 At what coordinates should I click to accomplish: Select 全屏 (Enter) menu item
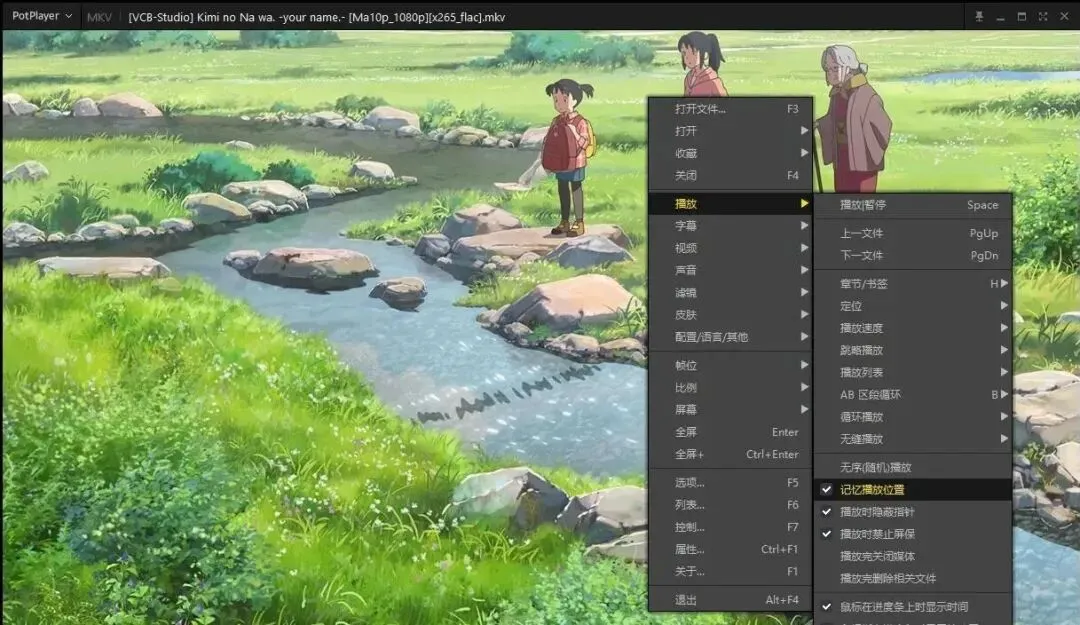(731, 432)
